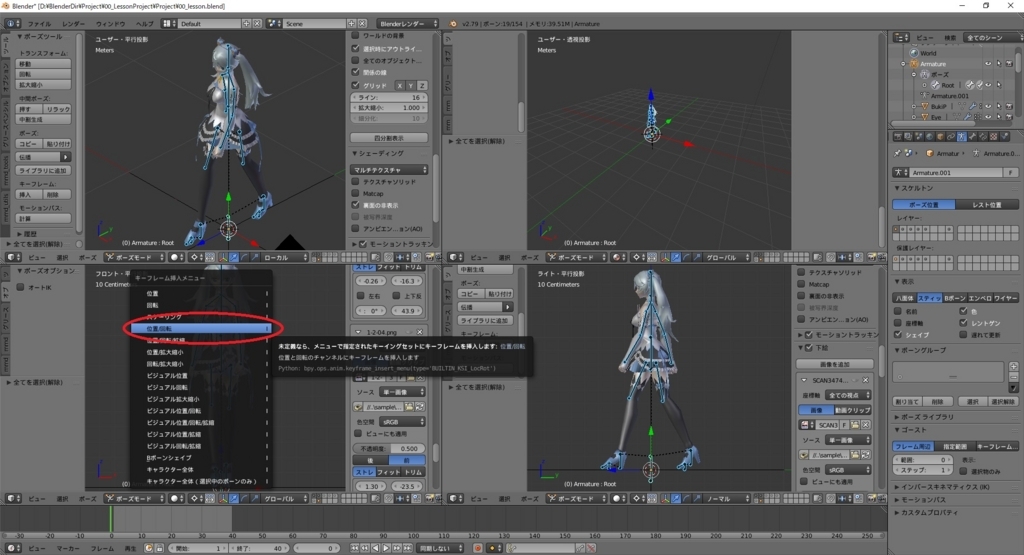Viewport: 1024px width, 555px height.
Task: Delete Scene datablock with its X icon
Action: coord(362,24)
